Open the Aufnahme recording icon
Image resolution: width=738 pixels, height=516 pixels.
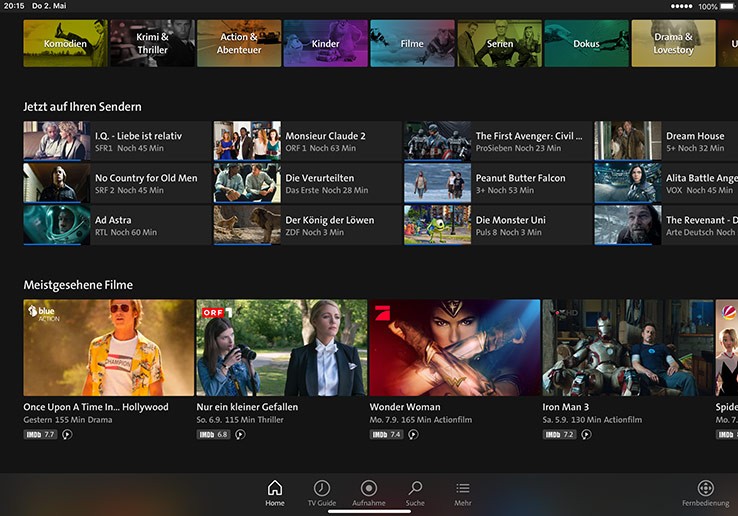(369, 488)
